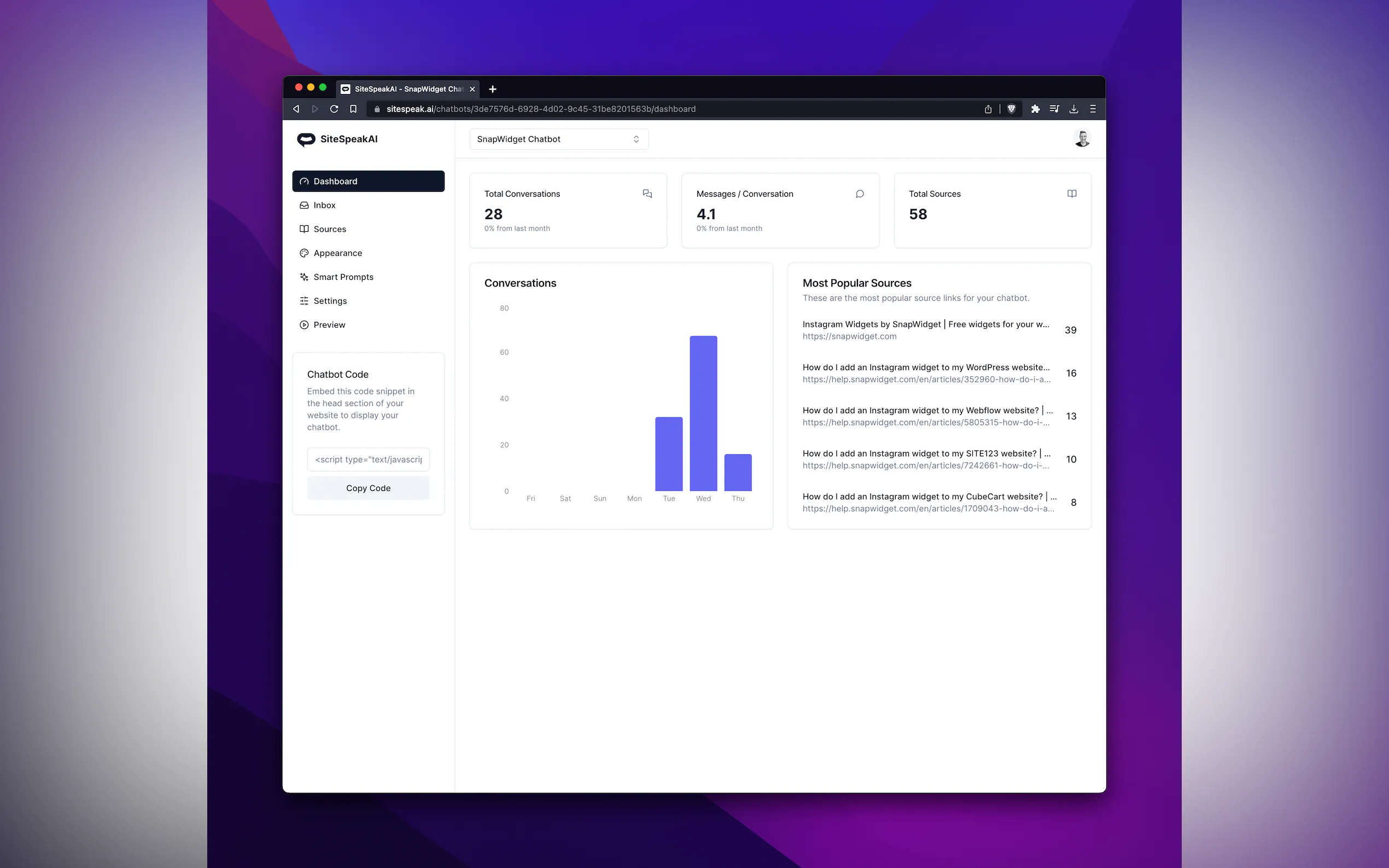
Task: Click the Brave shields lion icon
Action: point(1011,109)
